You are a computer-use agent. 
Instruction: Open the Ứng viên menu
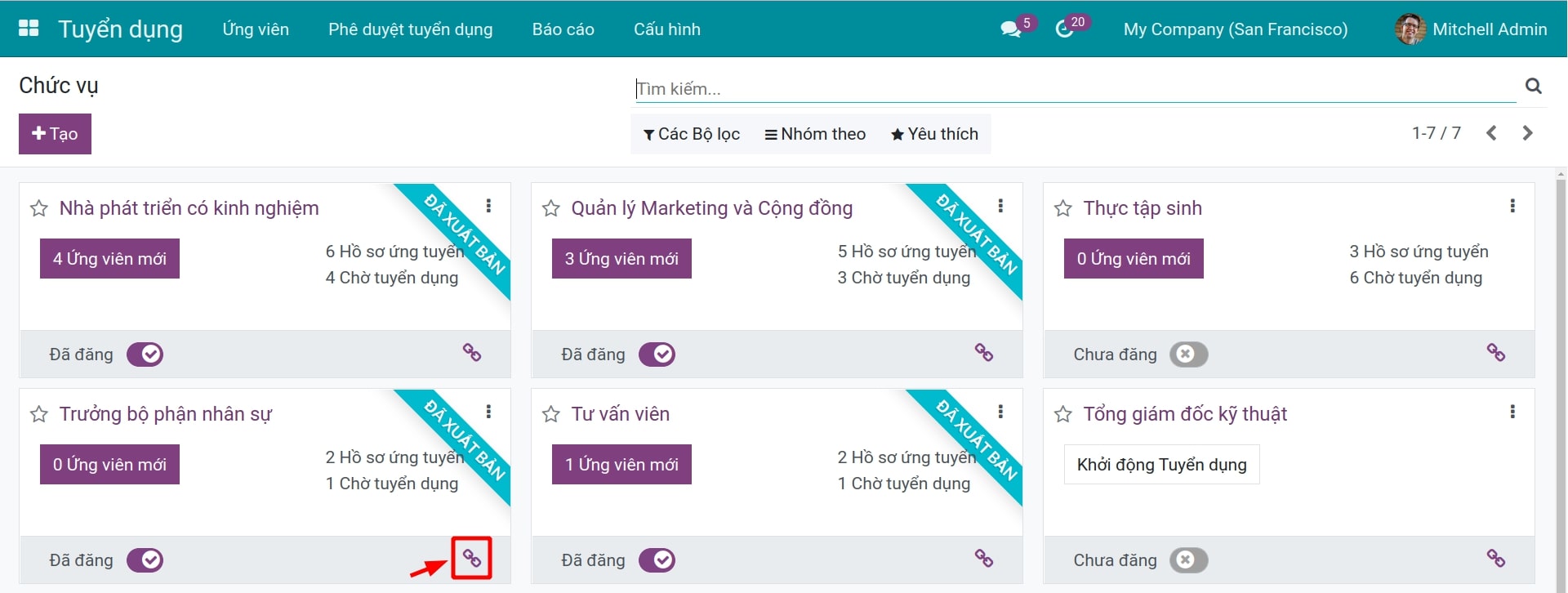click(256, 29)
